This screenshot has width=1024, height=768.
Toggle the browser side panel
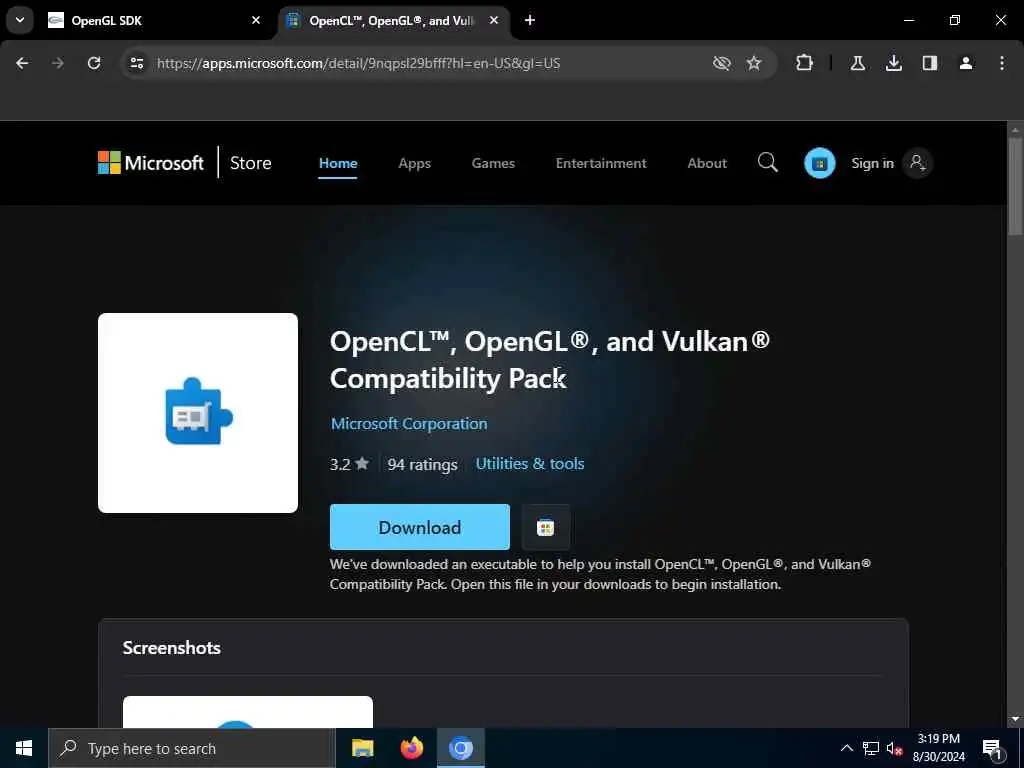930,63
